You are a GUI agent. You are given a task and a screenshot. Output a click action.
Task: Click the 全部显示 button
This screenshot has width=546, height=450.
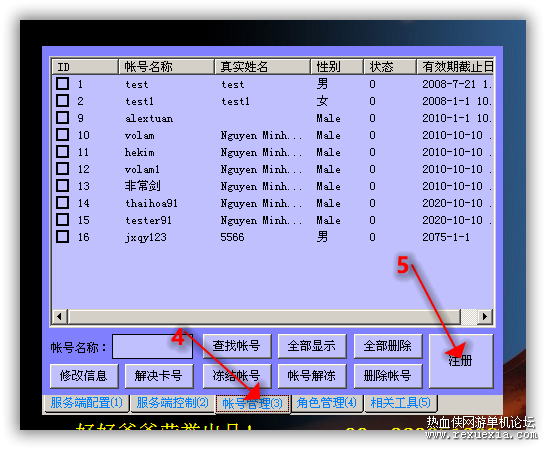312,346
